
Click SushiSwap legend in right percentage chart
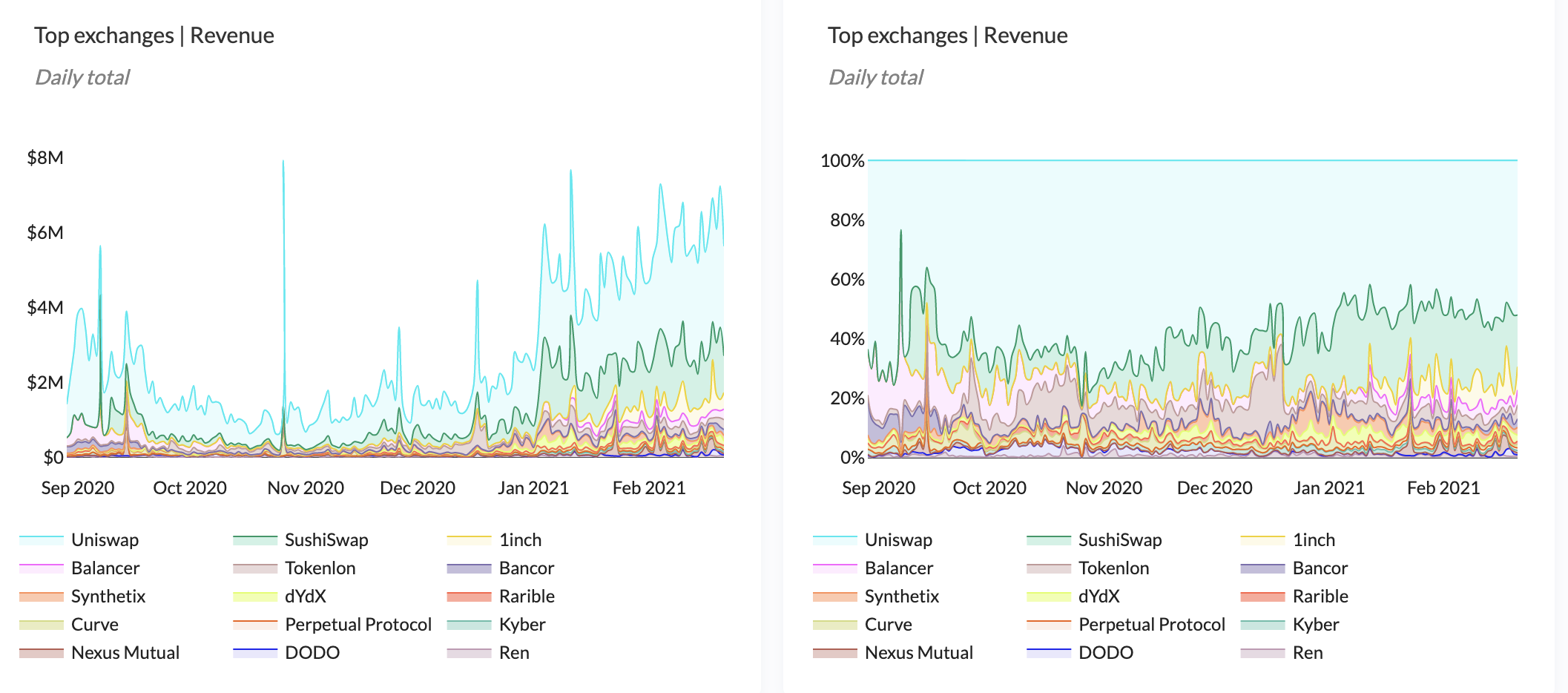click(1094, 540)
